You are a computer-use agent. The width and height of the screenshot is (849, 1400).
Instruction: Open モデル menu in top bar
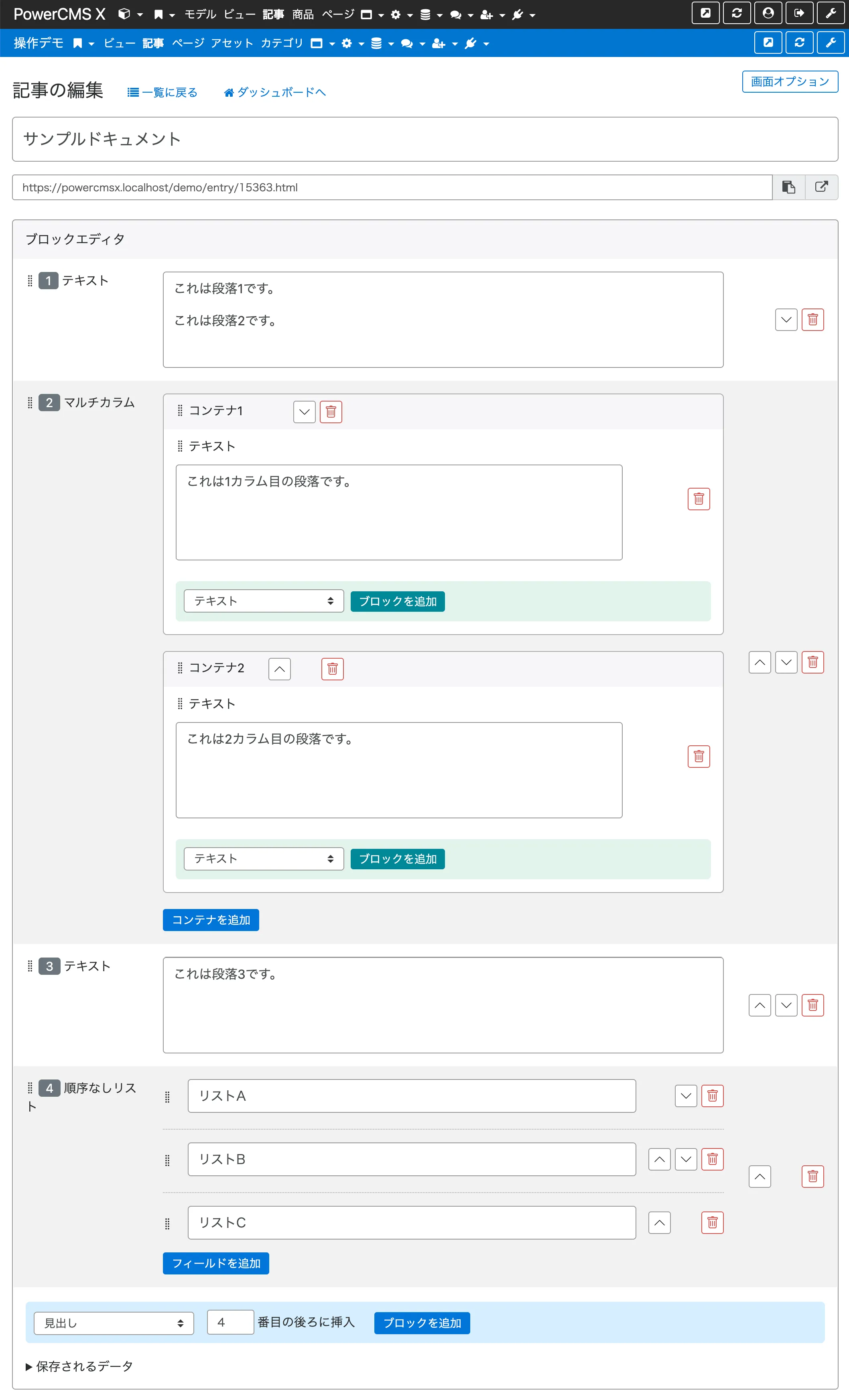[200, 14]
